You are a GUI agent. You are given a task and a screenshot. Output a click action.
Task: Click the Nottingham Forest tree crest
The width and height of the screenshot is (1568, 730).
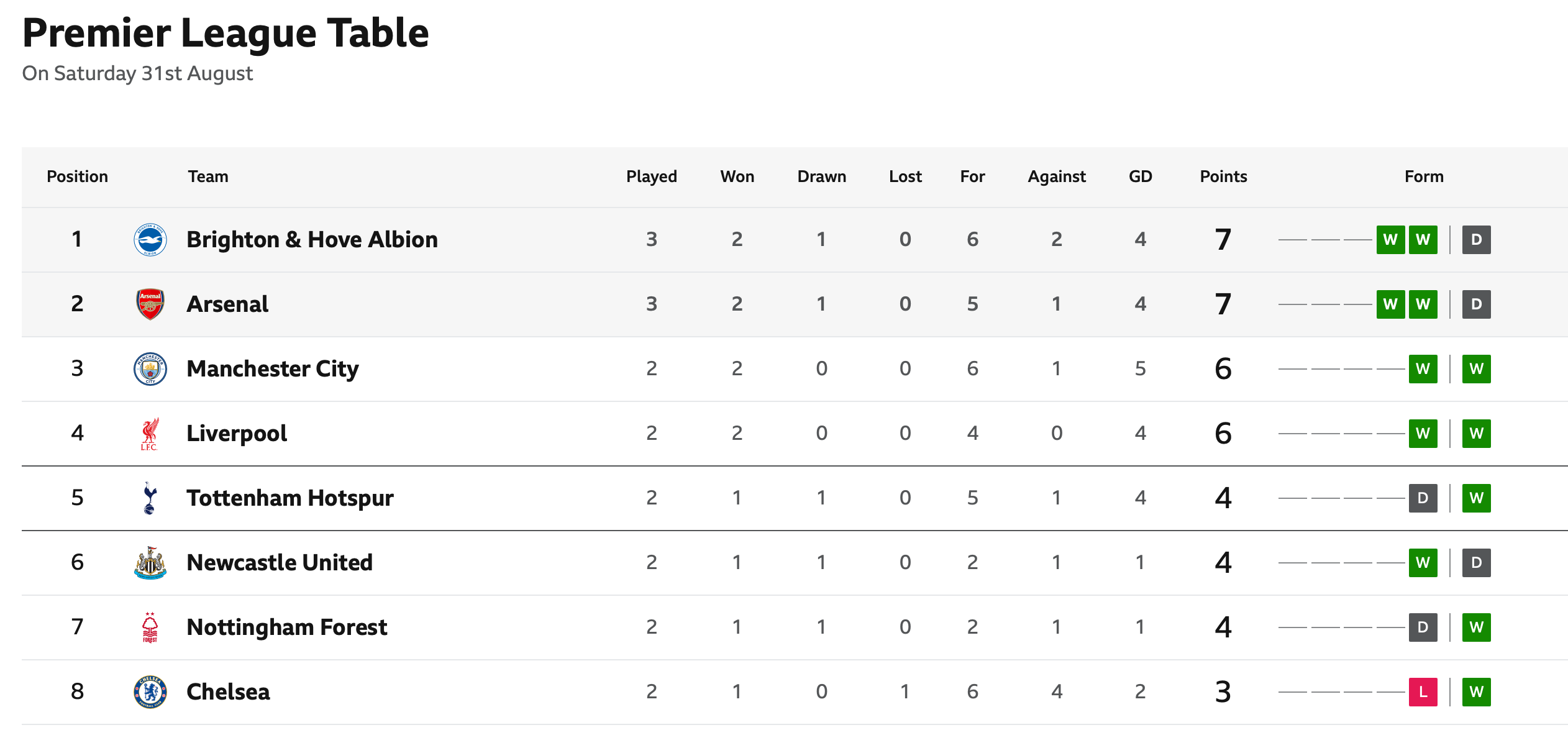150,627
